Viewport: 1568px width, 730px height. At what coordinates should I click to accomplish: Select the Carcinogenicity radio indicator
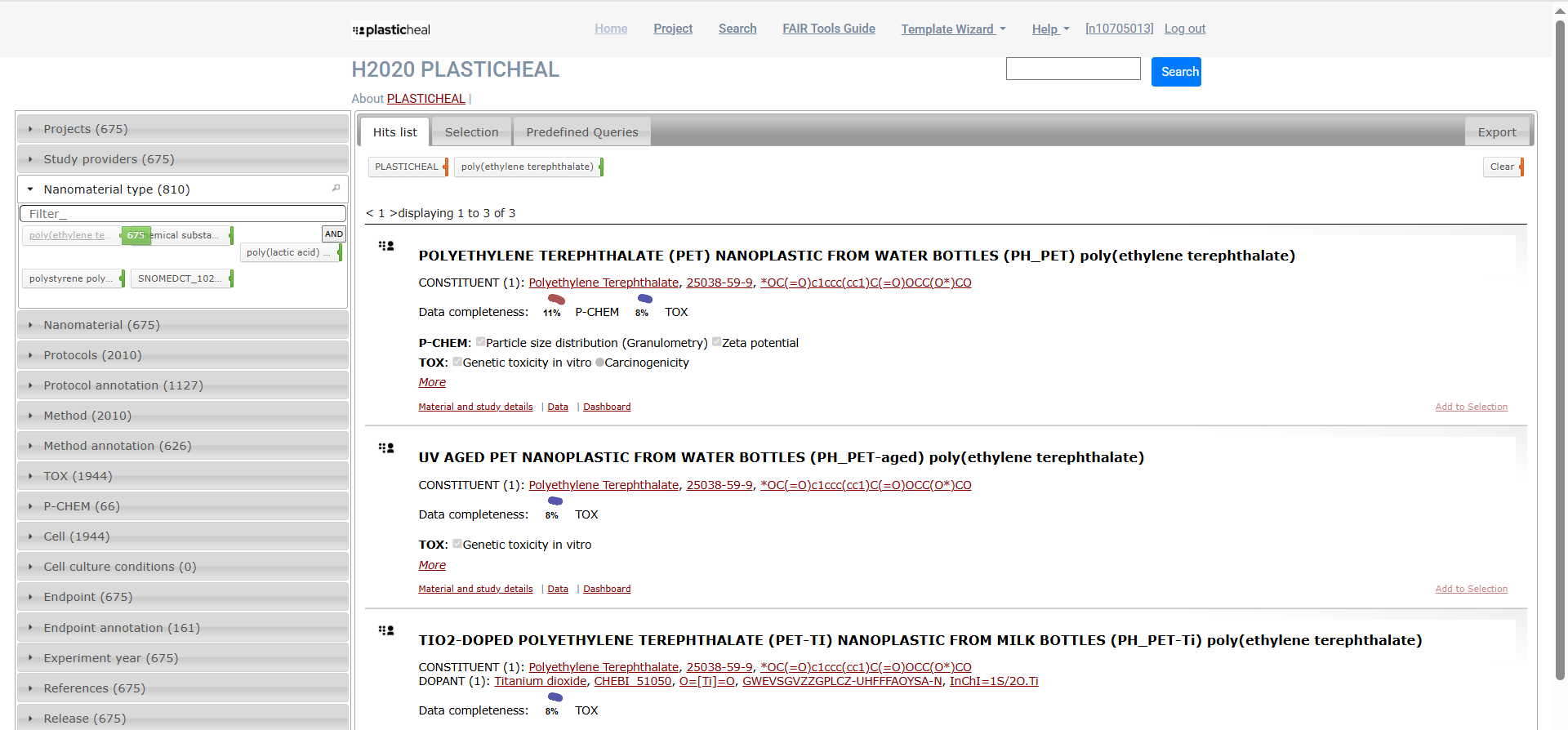[x=599, y=363]
